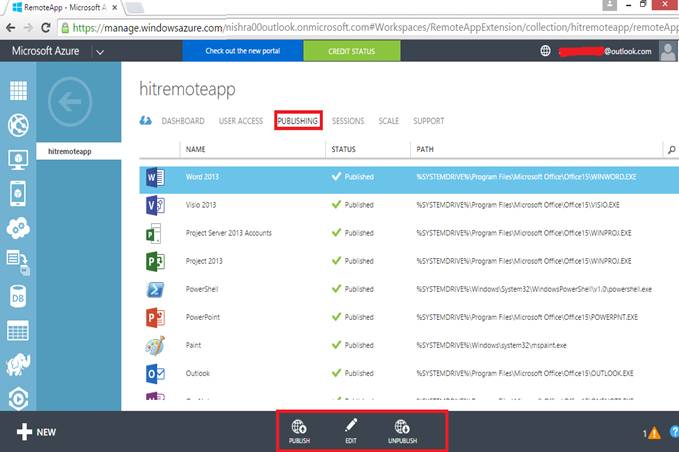The image size is (679, 452).
Task: Switch to the Support tab
Action: point(428,121)
